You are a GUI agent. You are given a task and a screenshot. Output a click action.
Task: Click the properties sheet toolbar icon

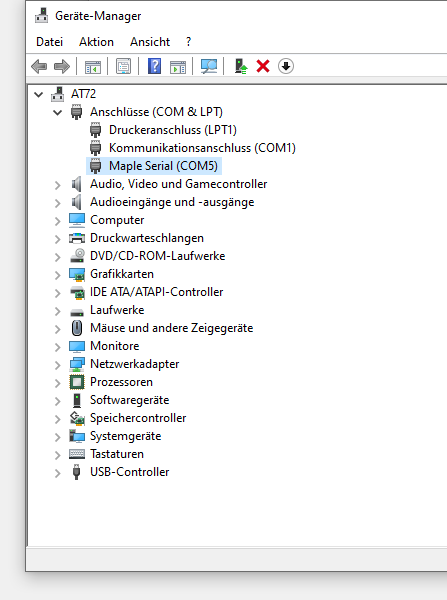(124, 66)
